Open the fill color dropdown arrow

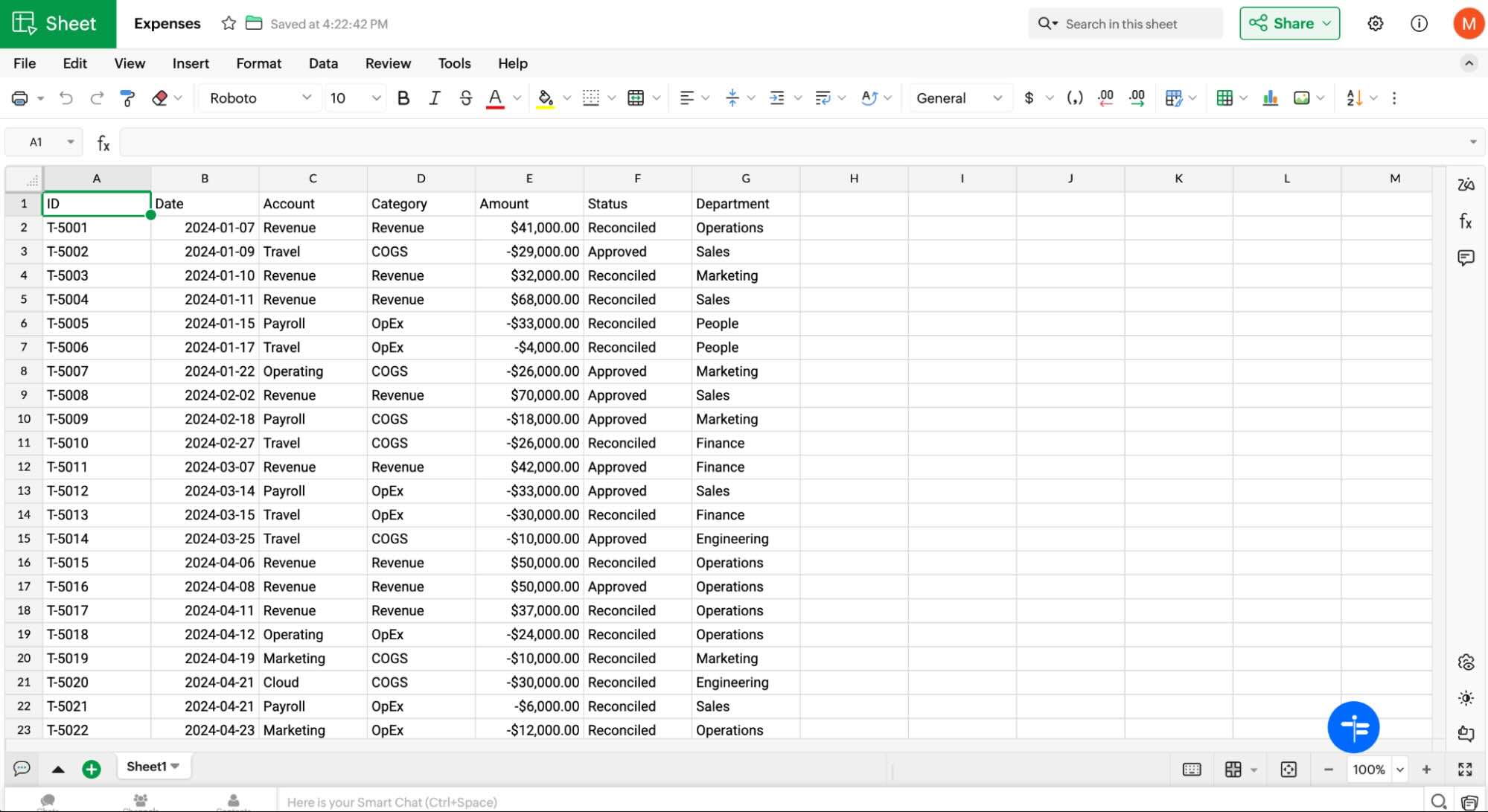point(567,98)
